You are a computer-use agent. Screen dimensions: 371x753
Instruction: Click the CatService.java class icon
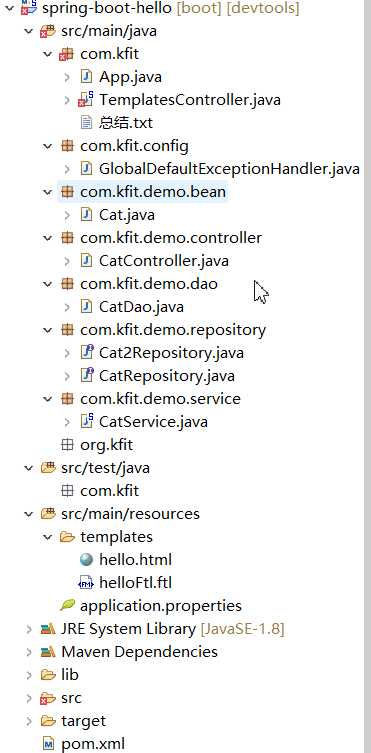point(86,422)
